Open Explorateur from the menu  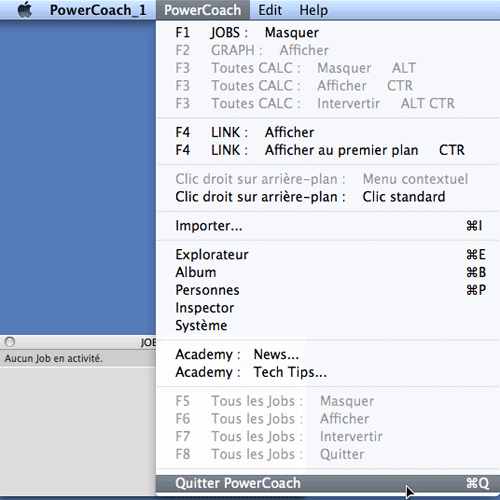[328, 255]
